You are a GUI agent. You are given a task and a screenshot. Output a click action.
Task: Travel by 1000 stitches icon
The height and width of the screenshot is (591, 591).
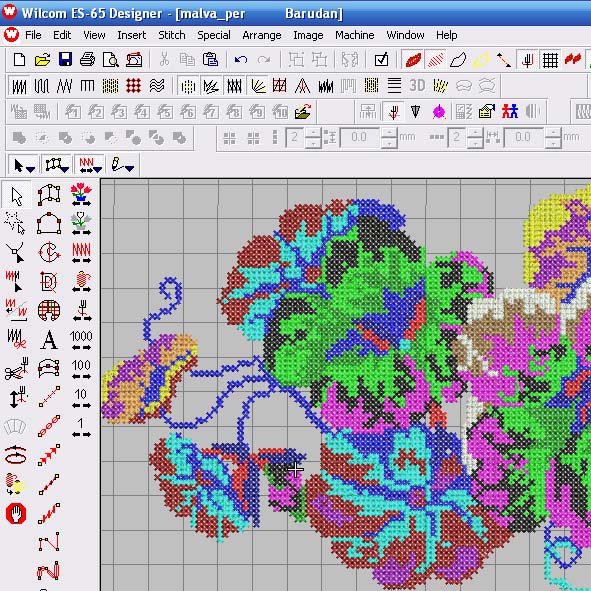(81, 340)
